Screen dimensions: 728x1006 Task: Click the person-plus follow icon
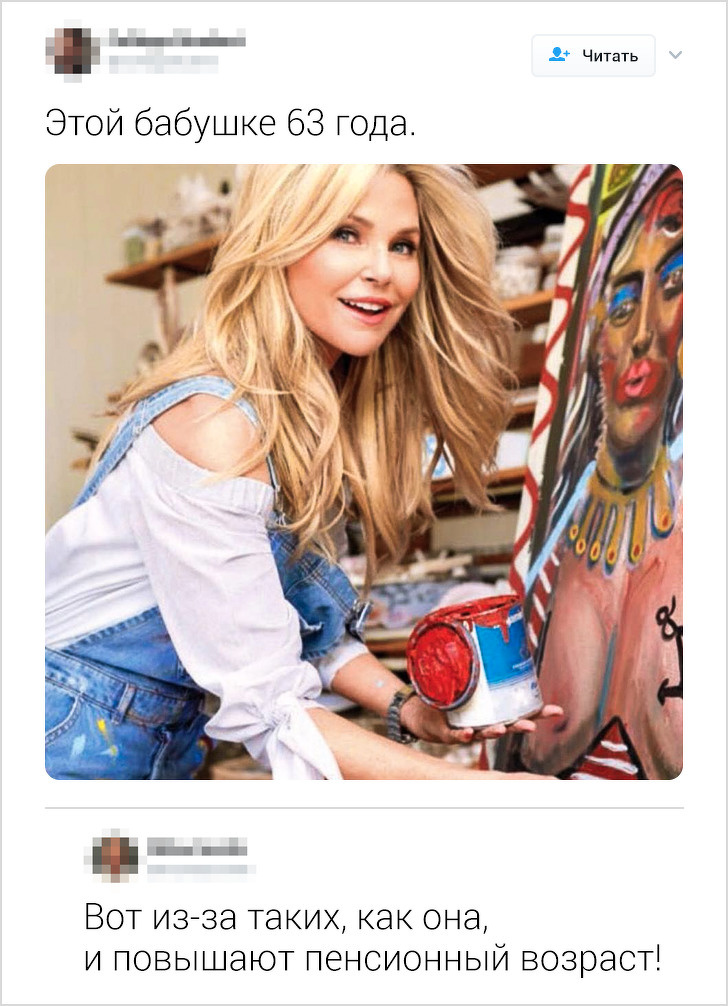click(559, 55)
